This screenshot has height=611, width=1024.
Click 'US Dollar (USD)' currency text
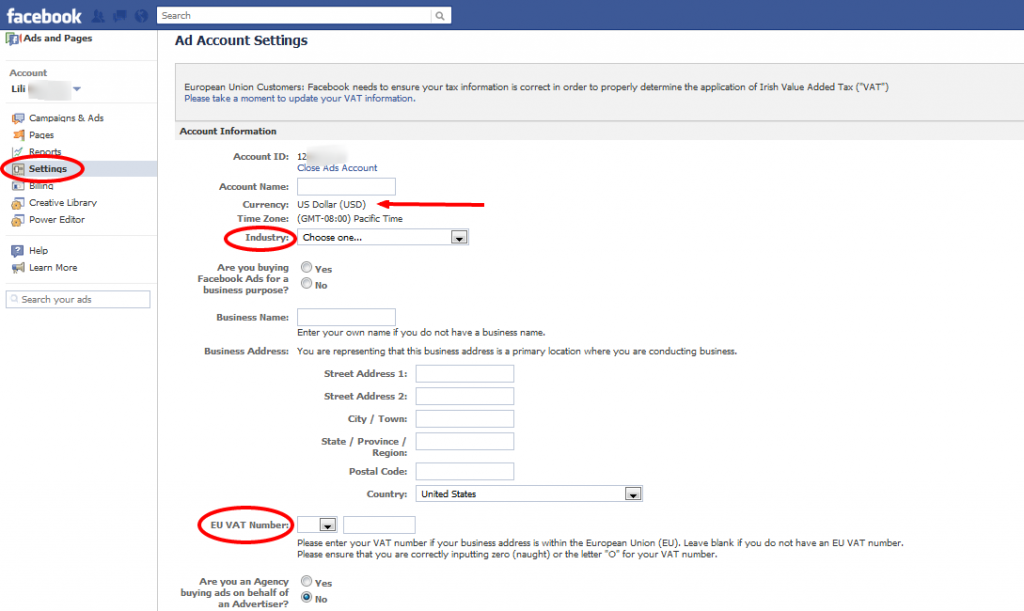point(331,205)
